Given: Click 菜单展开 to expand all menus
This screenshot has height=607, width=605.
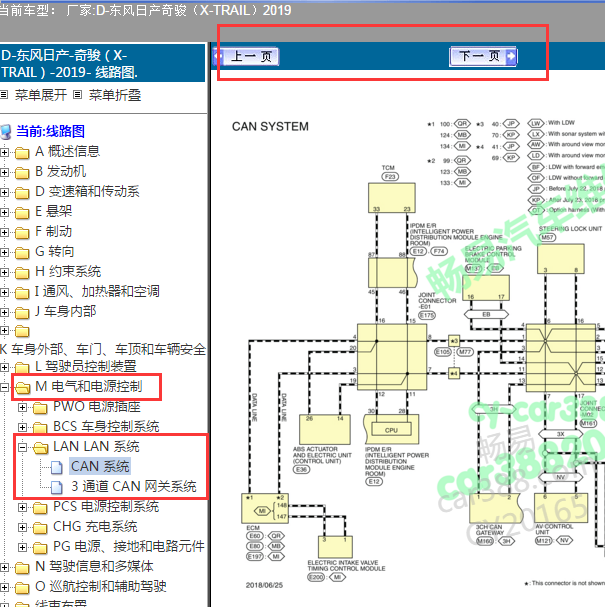Looking at the screenshot, I should [40, 95].
